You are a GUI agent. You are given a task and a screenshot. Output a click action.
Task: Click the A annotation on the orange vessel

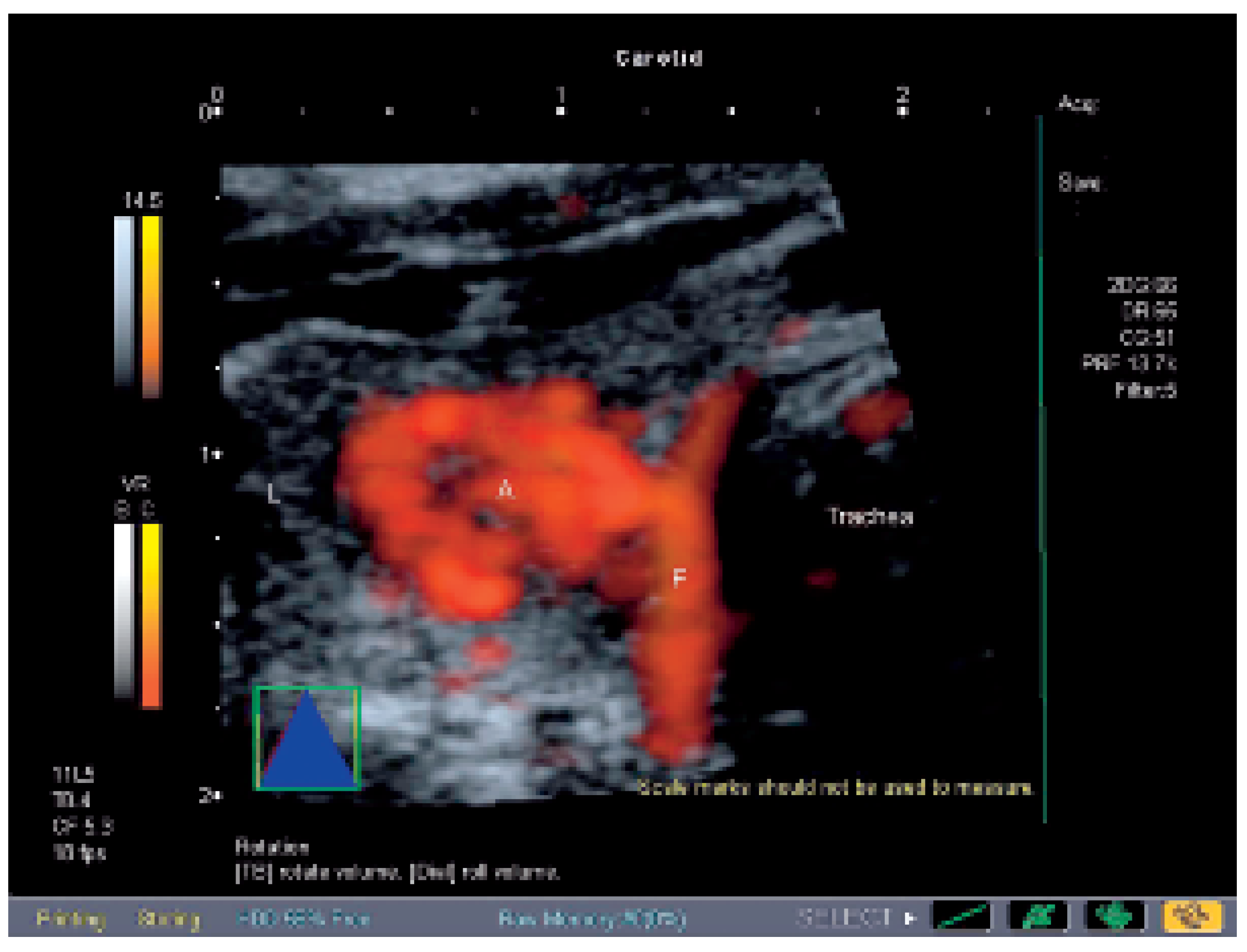tap(506, 490)
